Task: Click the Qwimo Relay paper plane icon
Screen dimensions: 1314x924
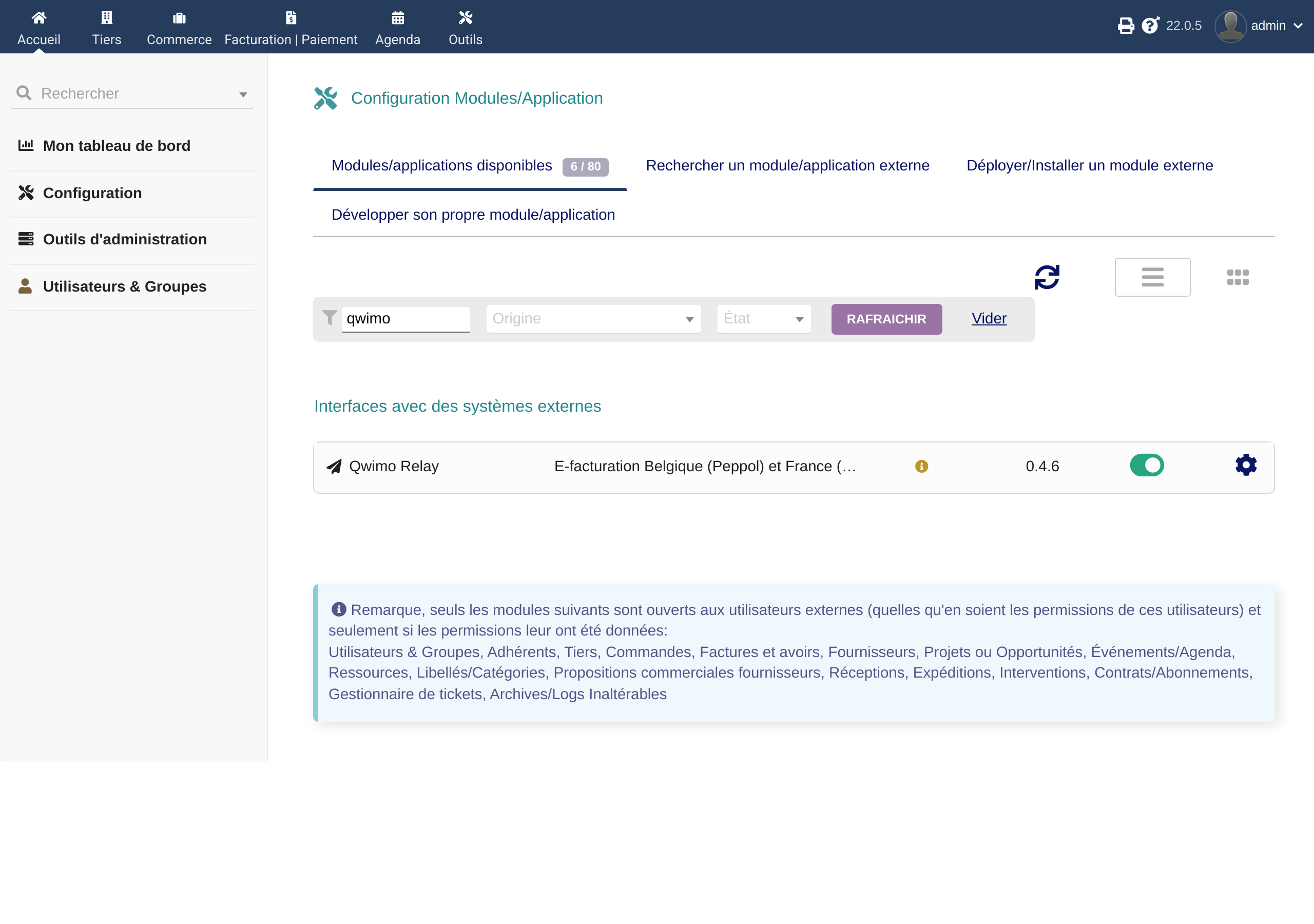Action: [x=334, y=467]
